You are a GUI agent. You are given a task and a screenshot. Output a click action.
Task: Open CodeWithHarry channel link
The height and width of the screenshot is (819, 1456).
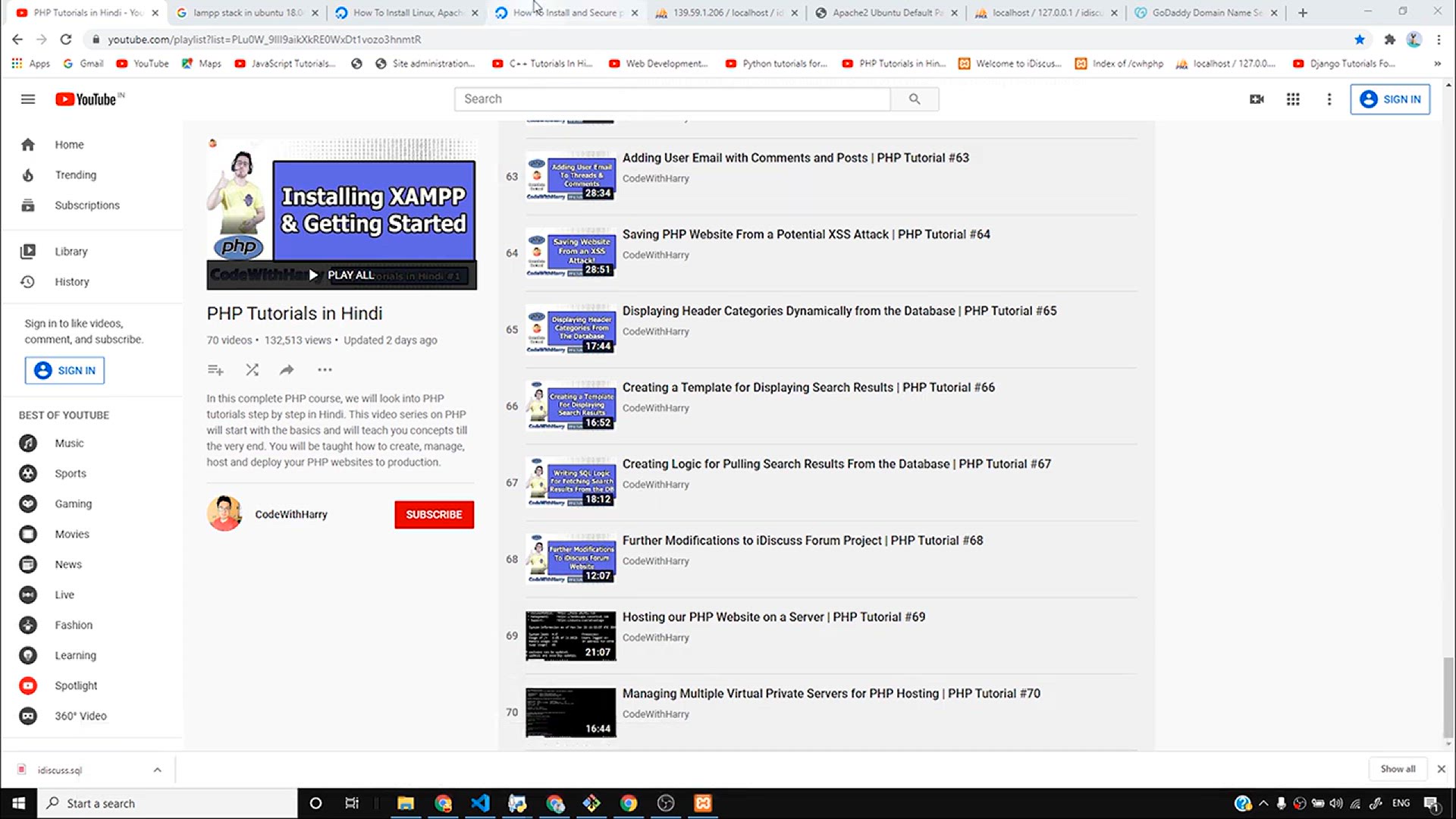[291, 515]
